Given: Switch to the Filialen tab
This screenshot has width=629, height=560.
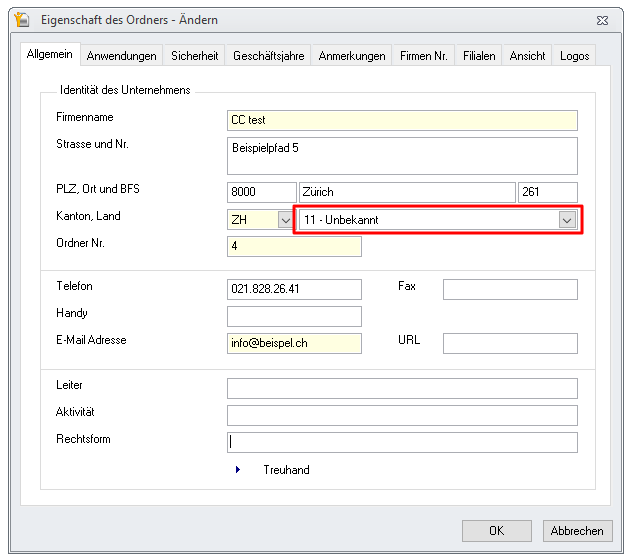Looking at the screenshot, I should pos(479,57).
